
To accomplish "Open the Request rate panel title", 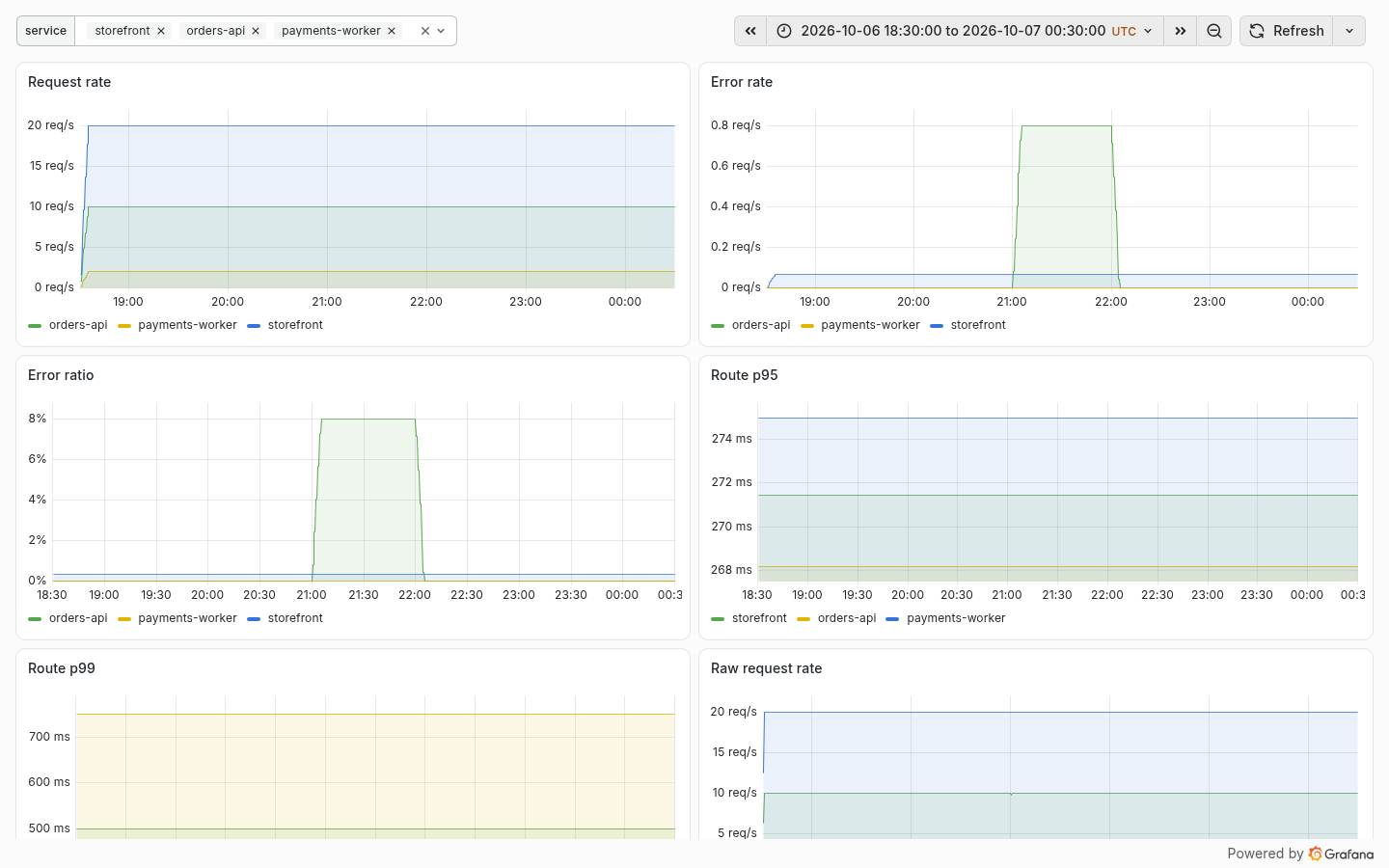I will [x=69, y=82].
